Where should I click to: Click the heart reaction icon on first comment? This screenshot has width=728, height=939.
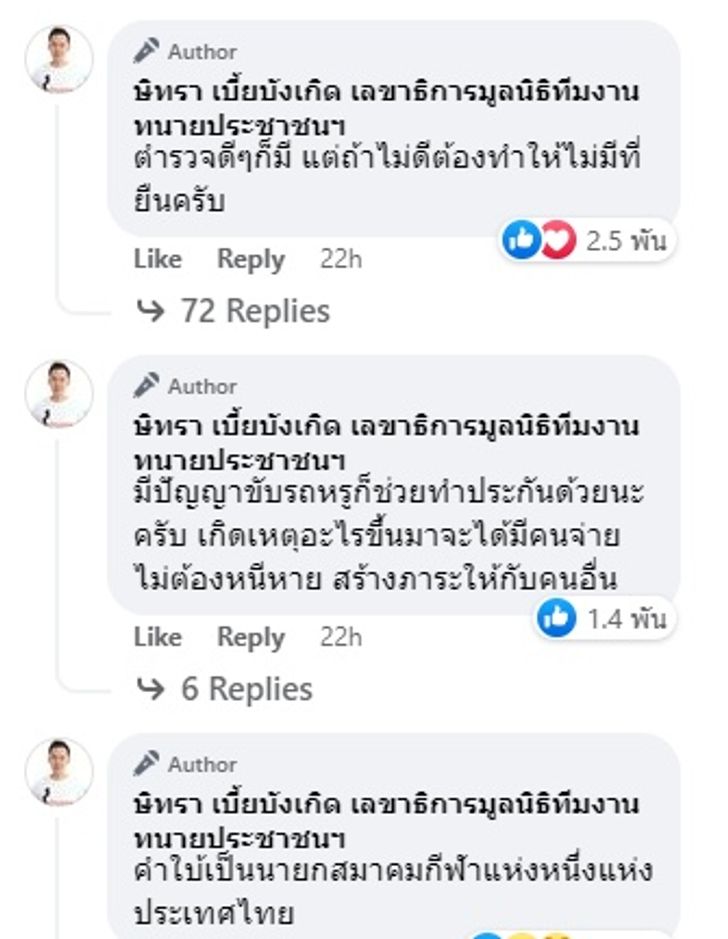click(558, 240)
